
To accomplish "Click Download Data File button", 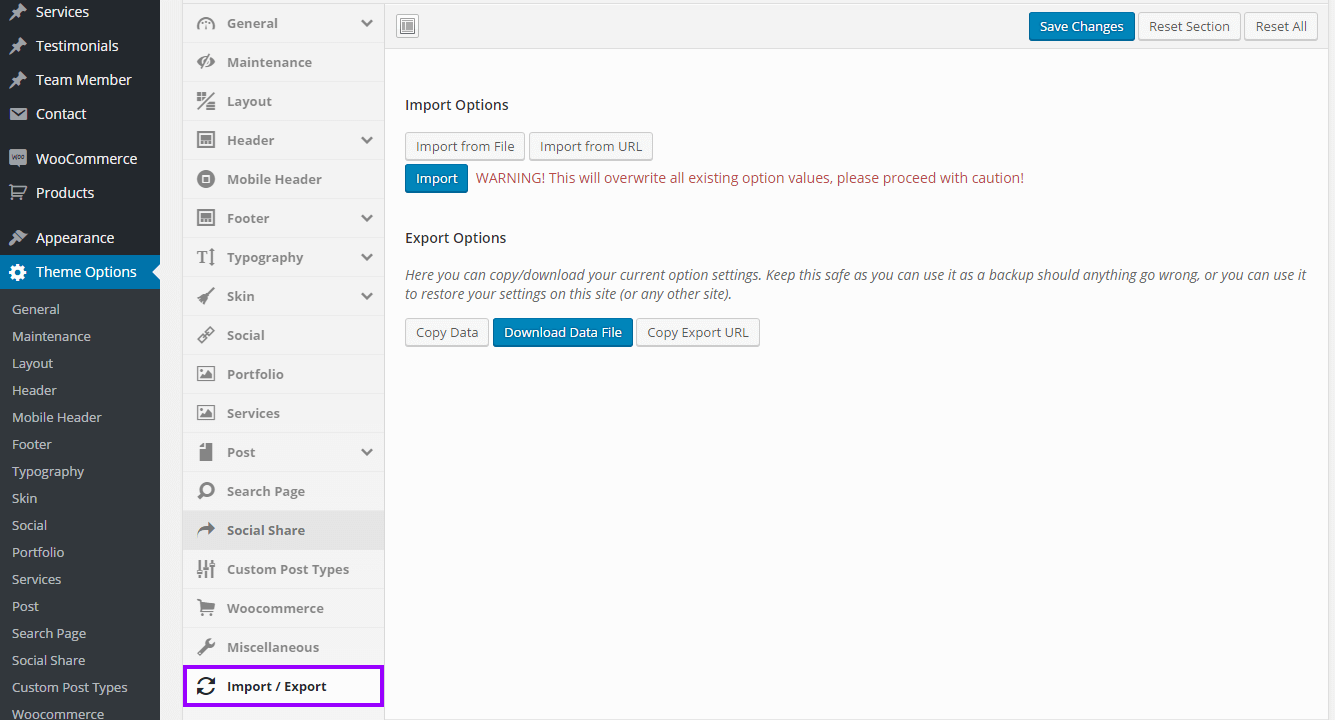I will (563, 333).
